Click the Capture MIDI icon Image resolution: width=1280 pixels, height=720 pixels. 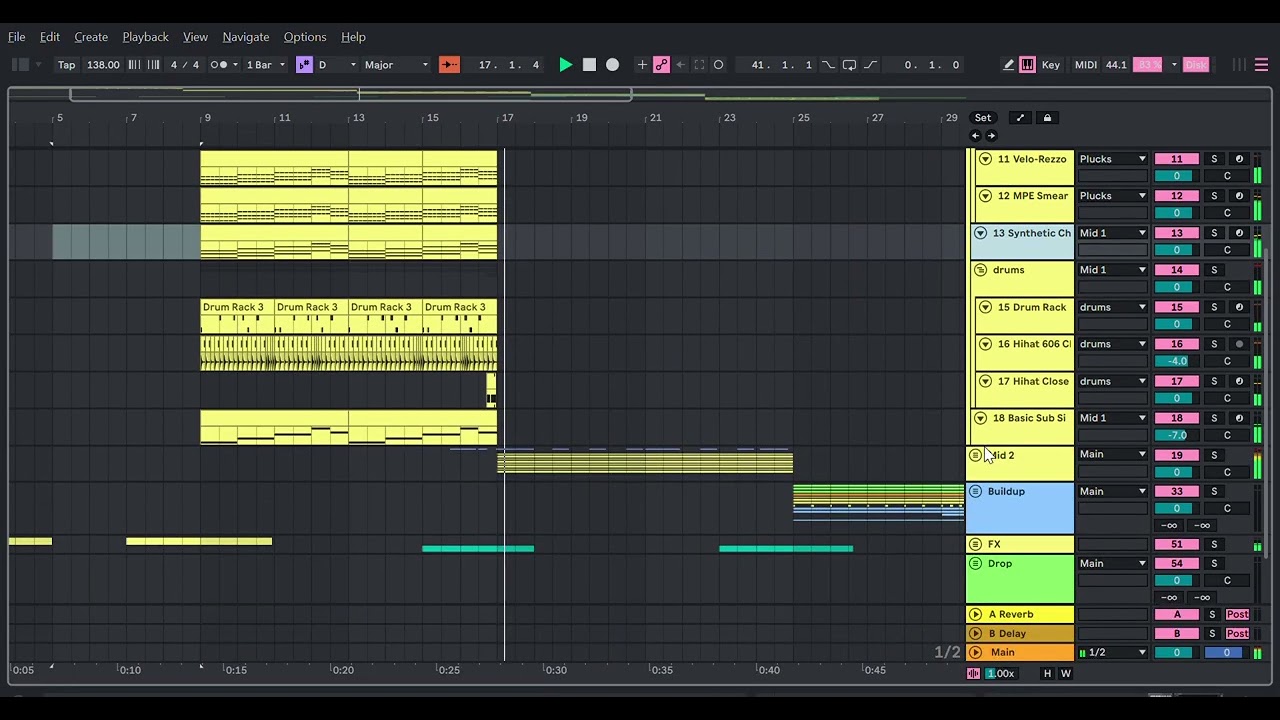pyautogui.click(x=699, y=65)
